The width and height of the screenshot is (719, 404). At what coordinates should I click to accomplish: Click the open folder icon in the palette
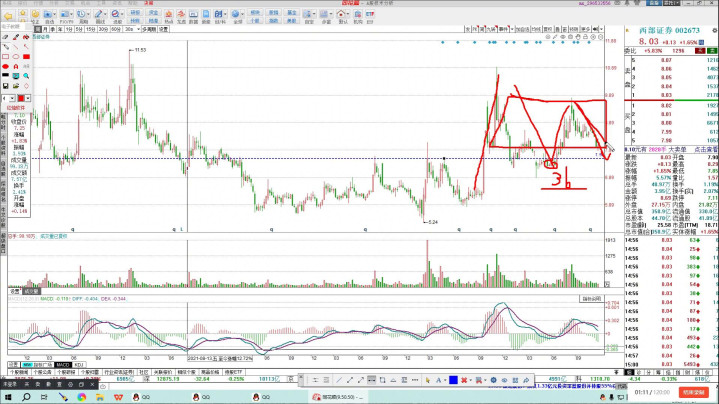coord(16,86)
